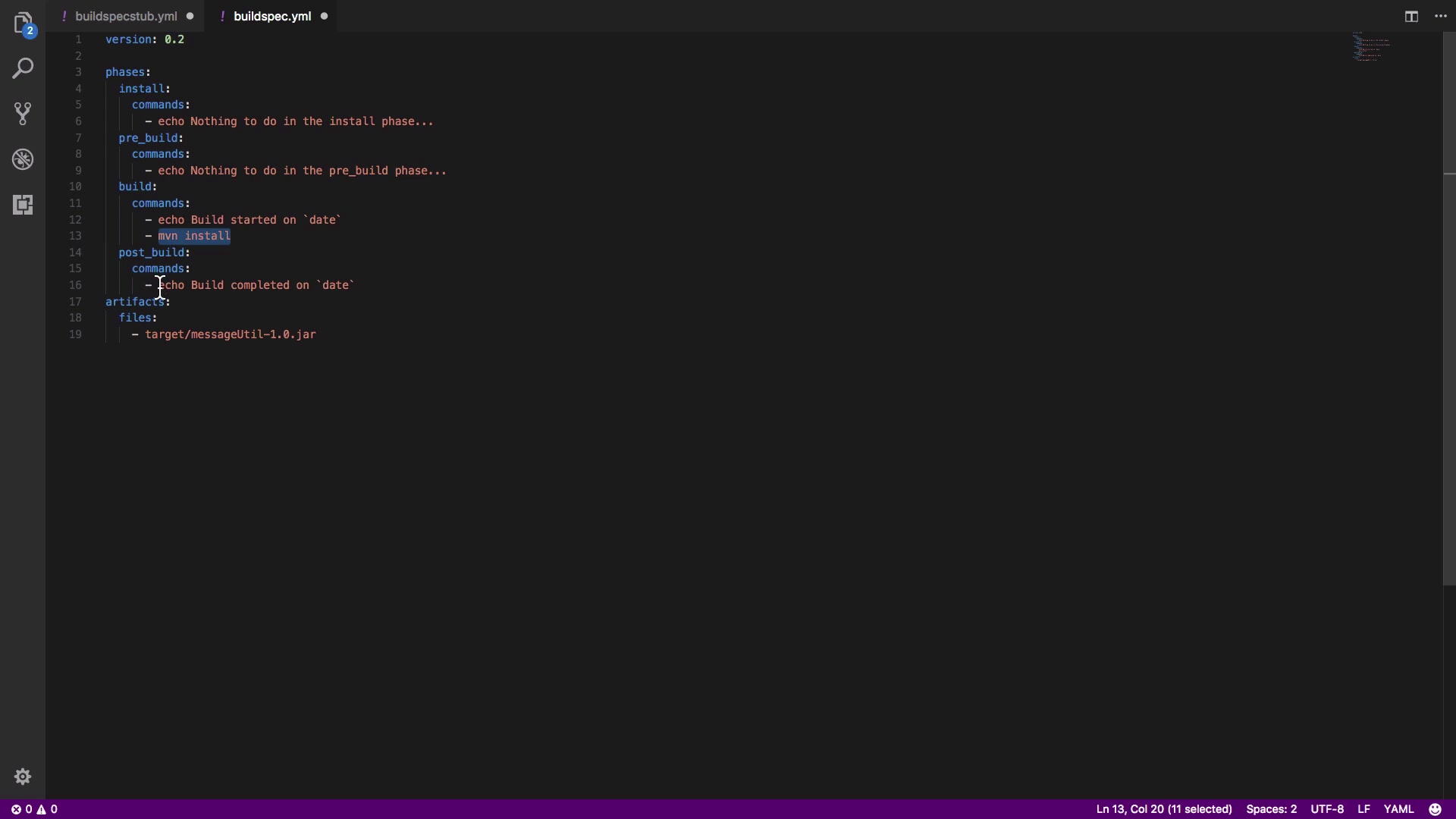This screenshot has height=819, width=1456.
Task: Open the Explorer view in the activity bar
Action: tap(23, 23)
